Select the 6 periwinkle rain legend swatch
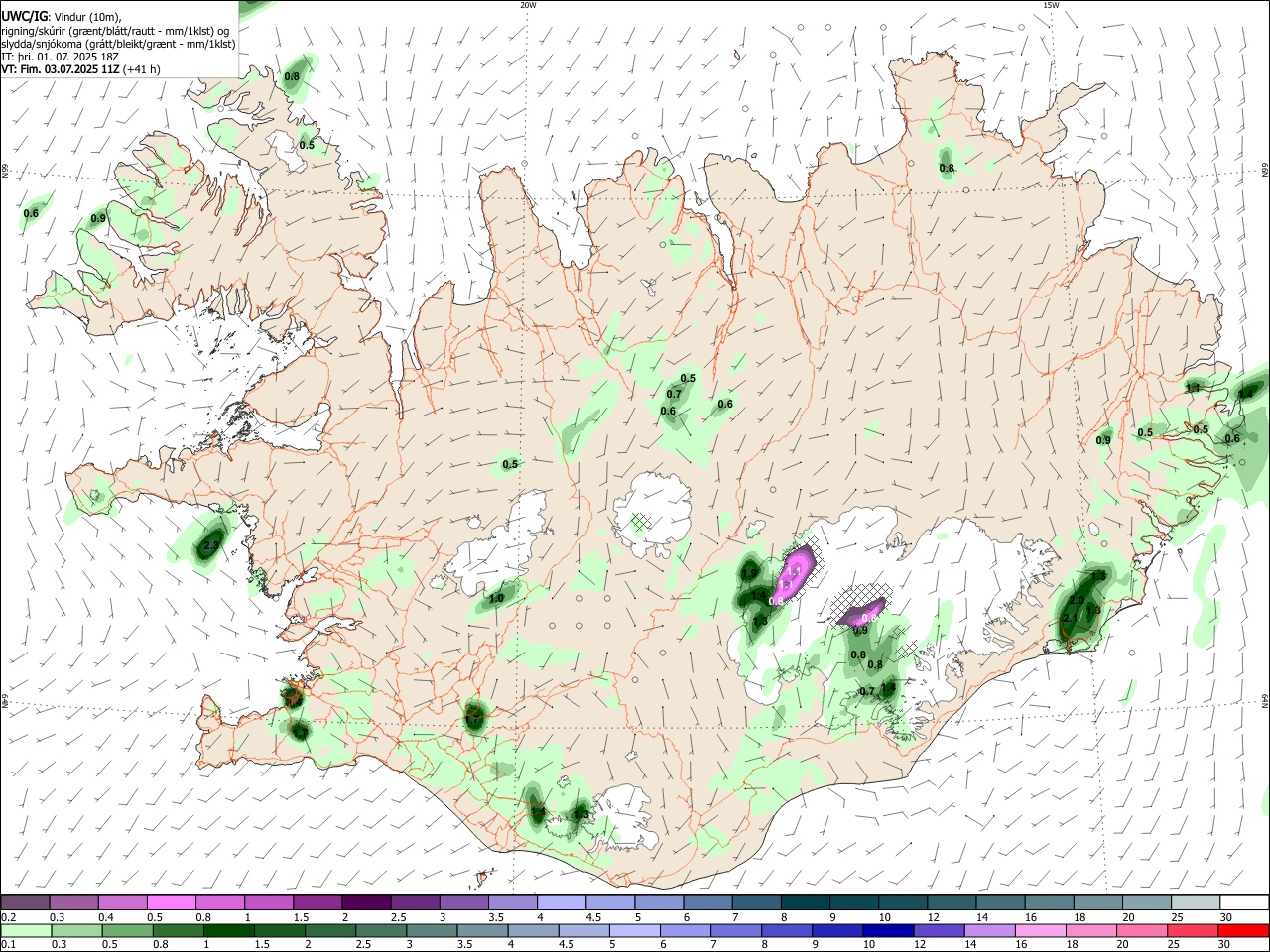The width and height of the screenshot is (1270, 952). (685, 930)
